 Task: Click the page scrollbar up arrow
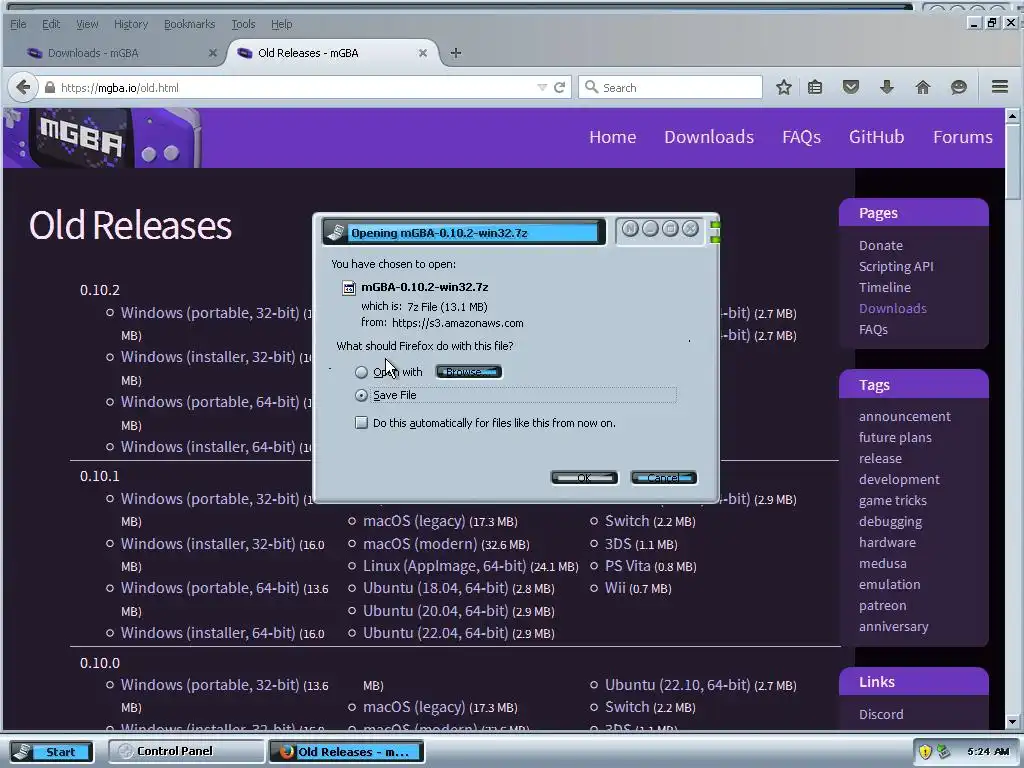(1012, 116)
